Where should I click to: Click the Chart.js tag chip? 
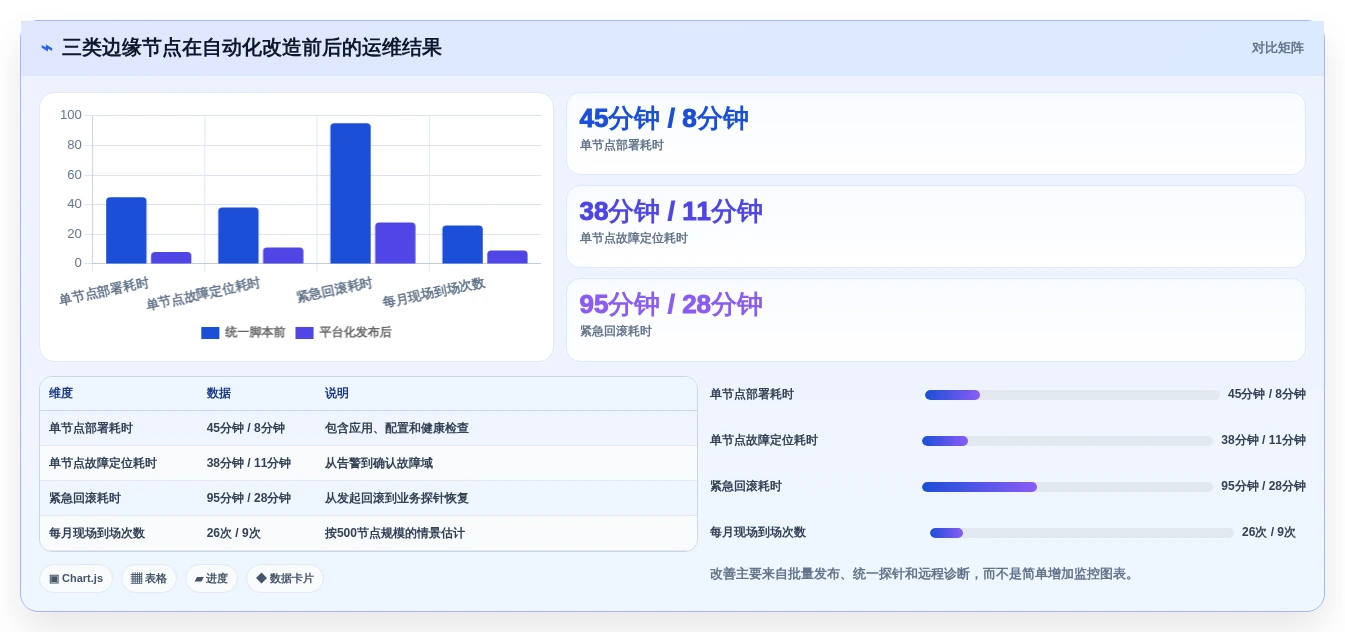click(x=76, y=579)
